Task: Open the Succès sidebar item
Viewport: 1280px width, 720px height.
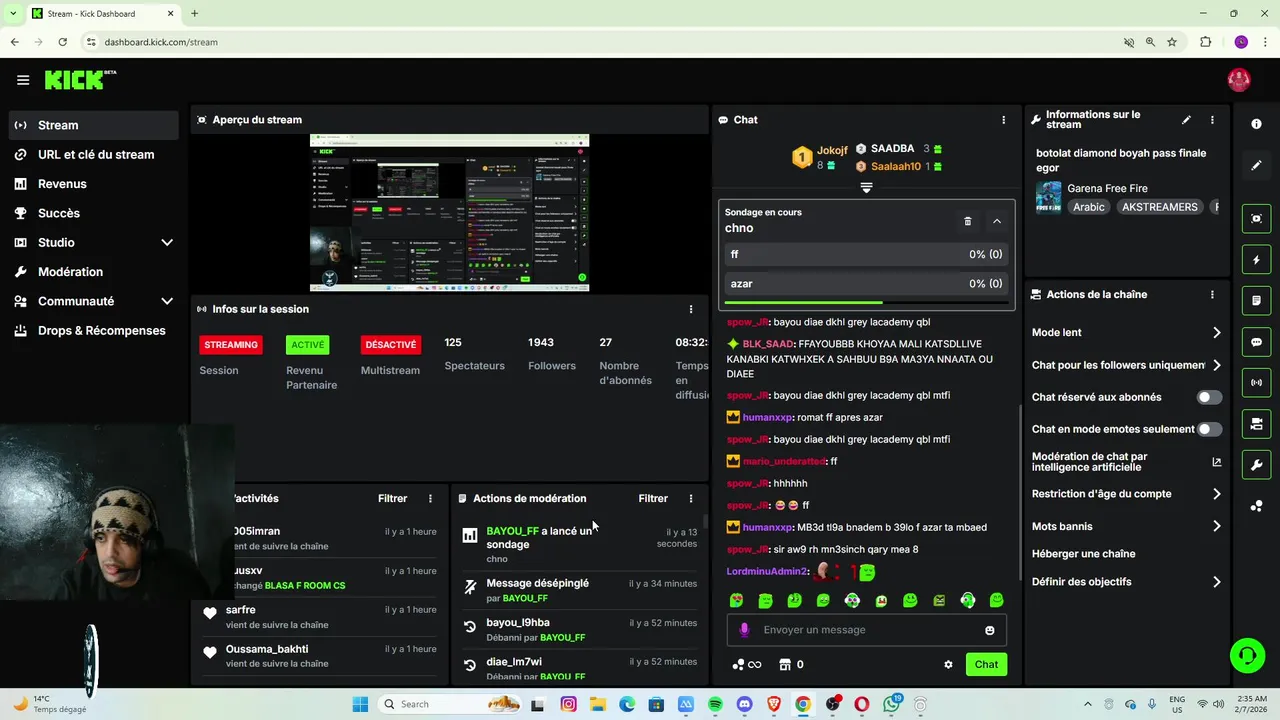Action: 95,213
